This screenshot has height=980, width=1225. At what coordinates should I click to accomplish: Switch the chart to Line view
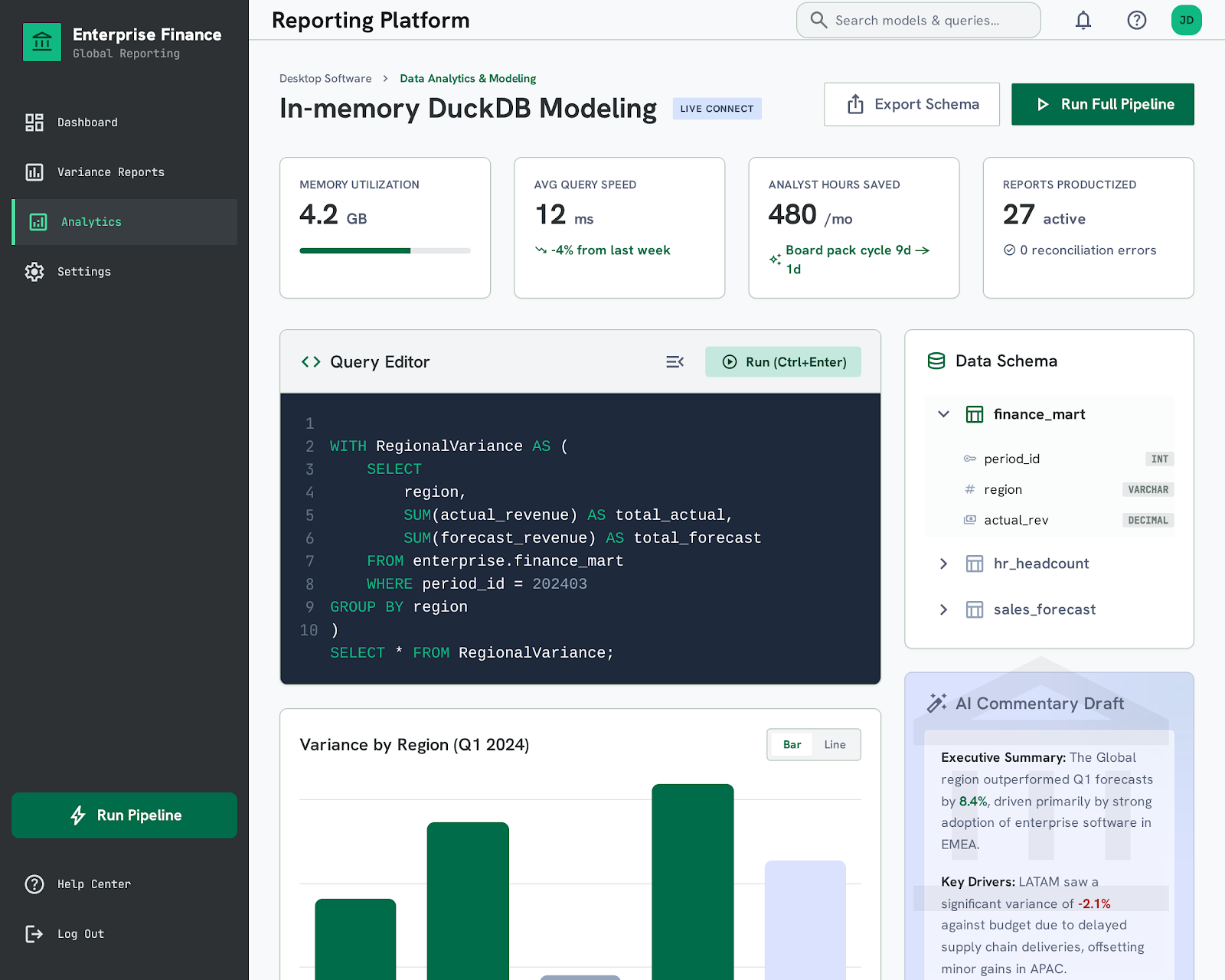(x=835, y=744)
